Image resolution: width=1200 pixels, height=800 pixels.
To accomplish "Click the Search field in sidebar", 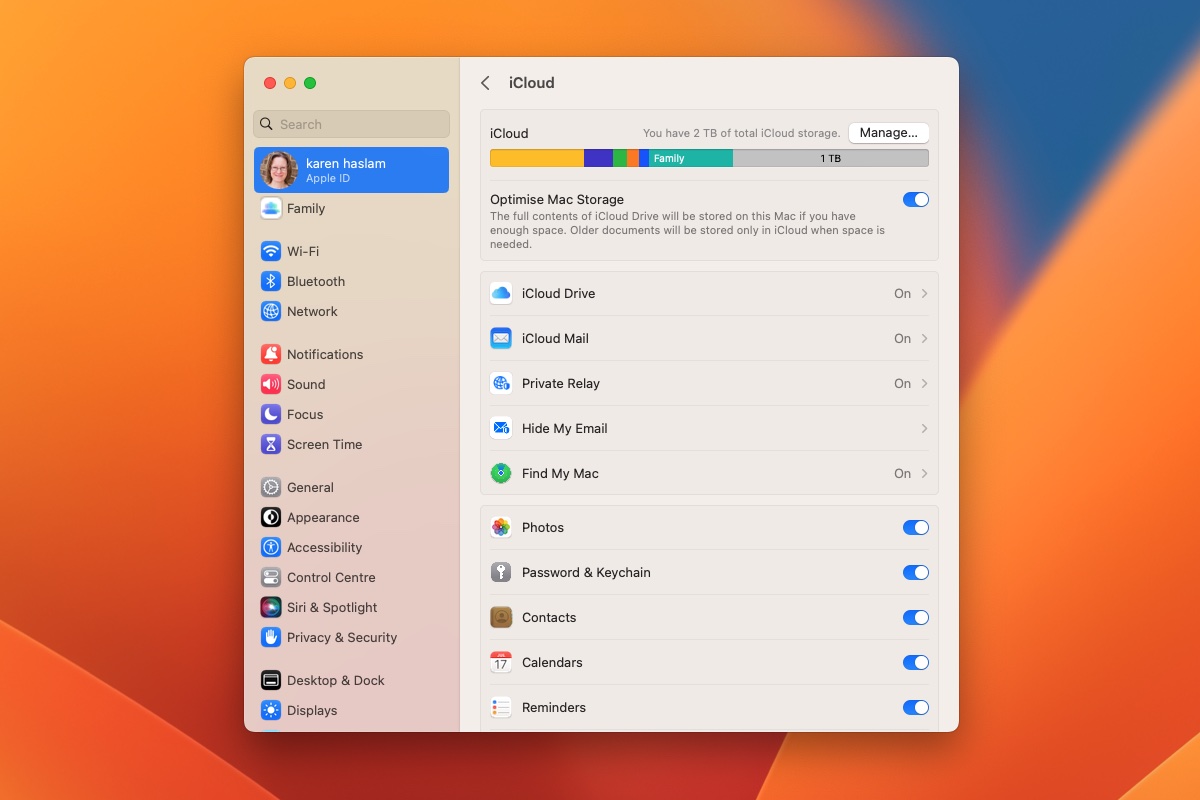I will [351, 124].
